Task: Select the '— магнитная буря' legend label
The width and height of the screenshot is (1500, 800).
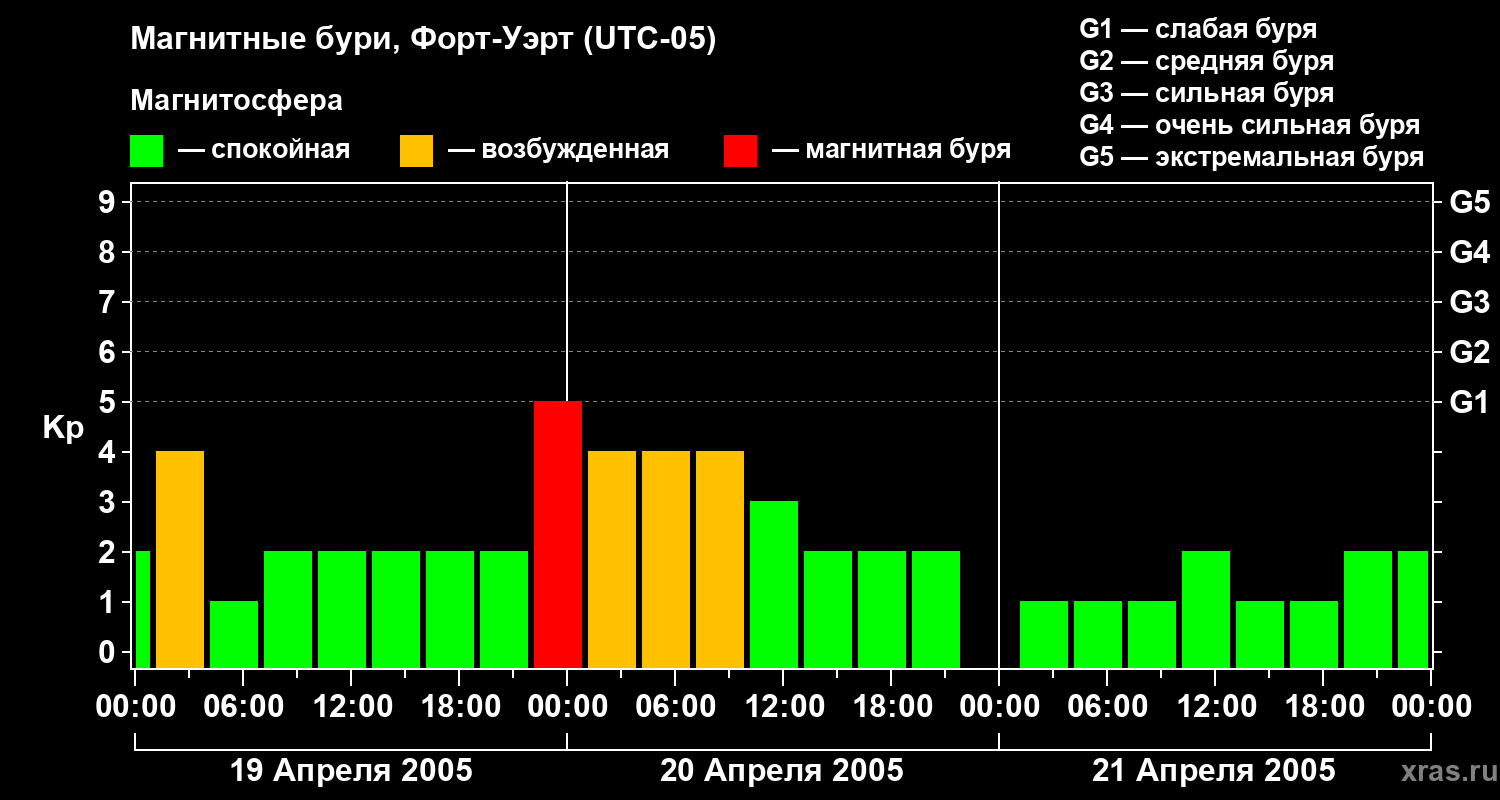Action: pyautogui.click(x=891, y=151)
